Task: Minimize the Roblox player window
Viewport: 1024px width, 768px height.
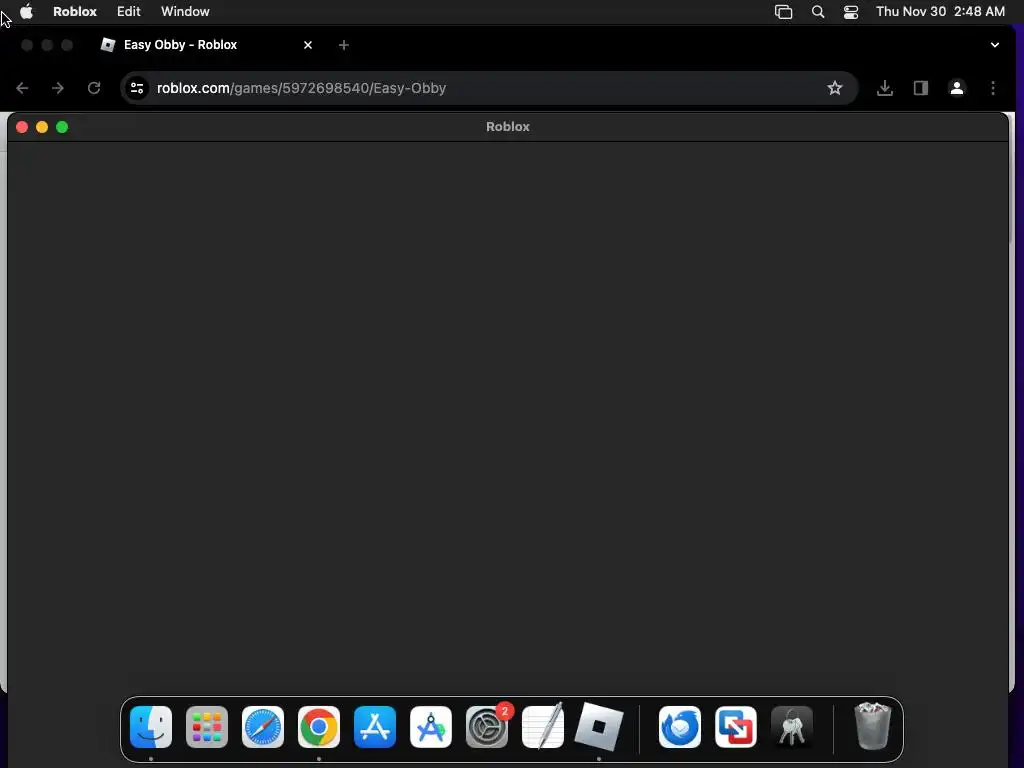Action: coord(42,127)
